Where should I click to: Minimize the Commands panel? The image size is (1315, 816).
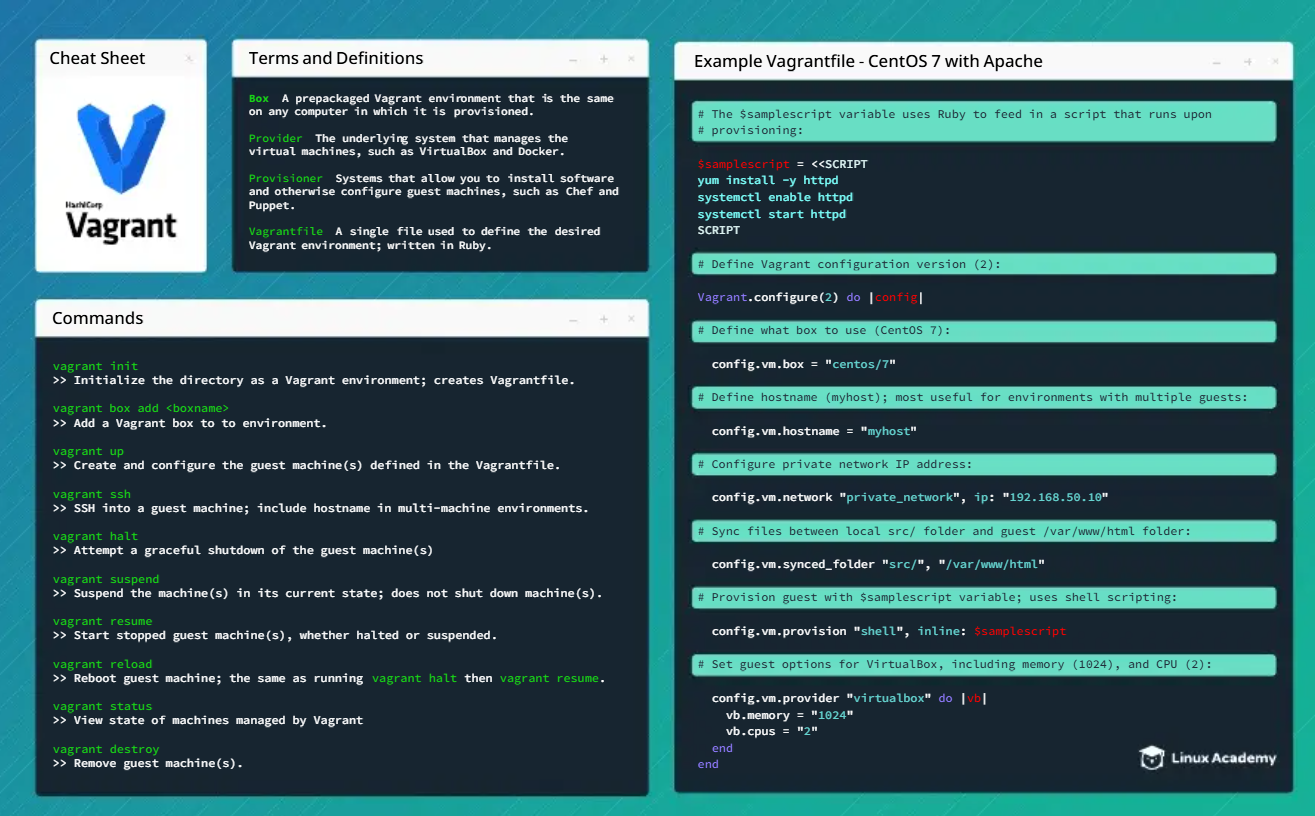(x=573, y=320)
